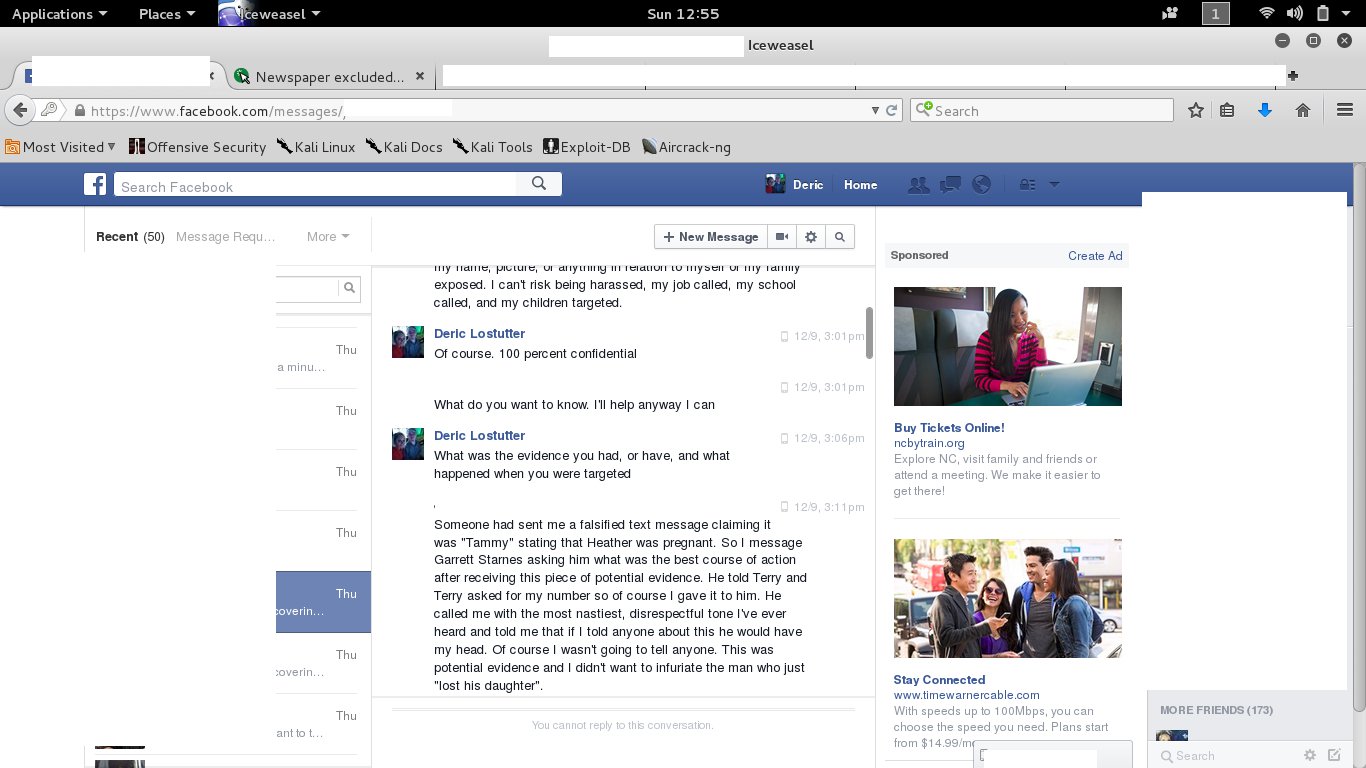Open the Message Requests tab

pyautogui.click(x=225, y=237)
